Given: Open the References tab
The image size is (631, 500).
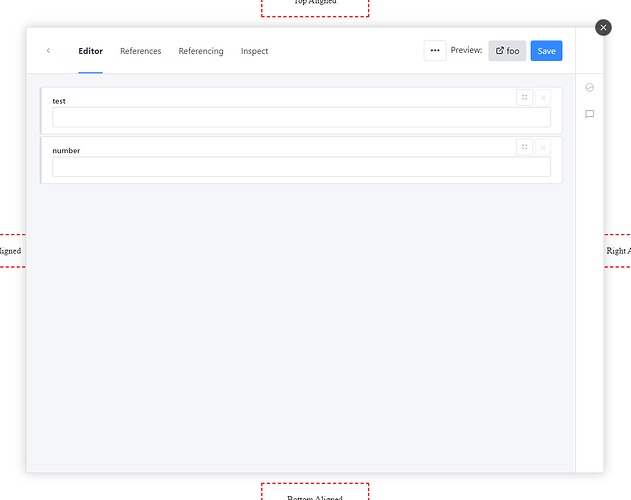Looking at the screenshot, I should 140,51.
